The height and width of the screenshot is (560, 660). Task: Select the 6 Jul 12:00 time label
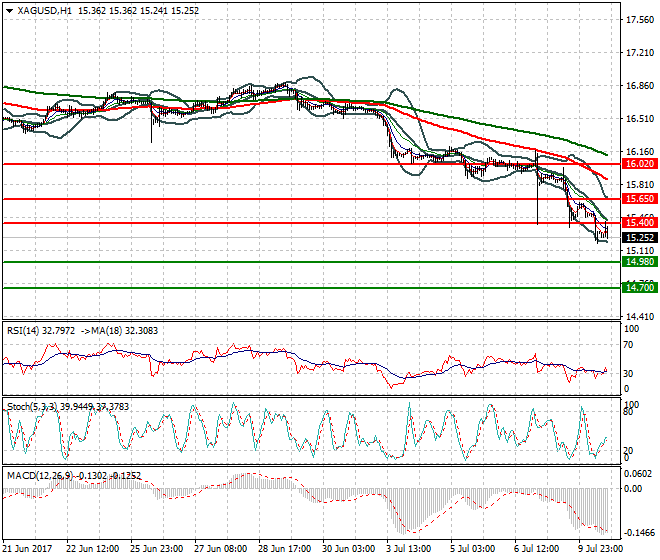[x=537, y=549]
